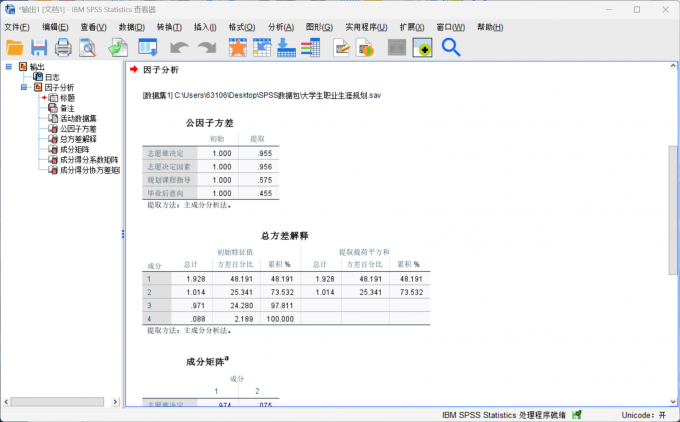Select 标题 in the outline tree
Screen dimensions: 680x422
67,98
